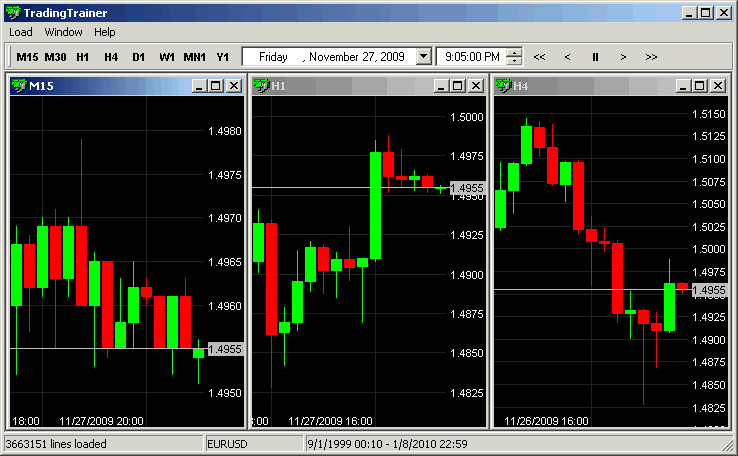Click the TradingTrainer application title icon

pos(14,13)
